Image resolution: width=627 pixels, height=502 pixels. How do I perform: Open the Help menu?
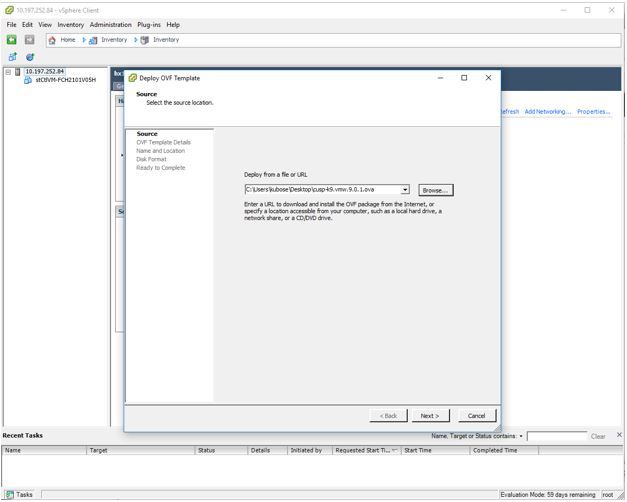pyautogui.click(x=173, y=25)
